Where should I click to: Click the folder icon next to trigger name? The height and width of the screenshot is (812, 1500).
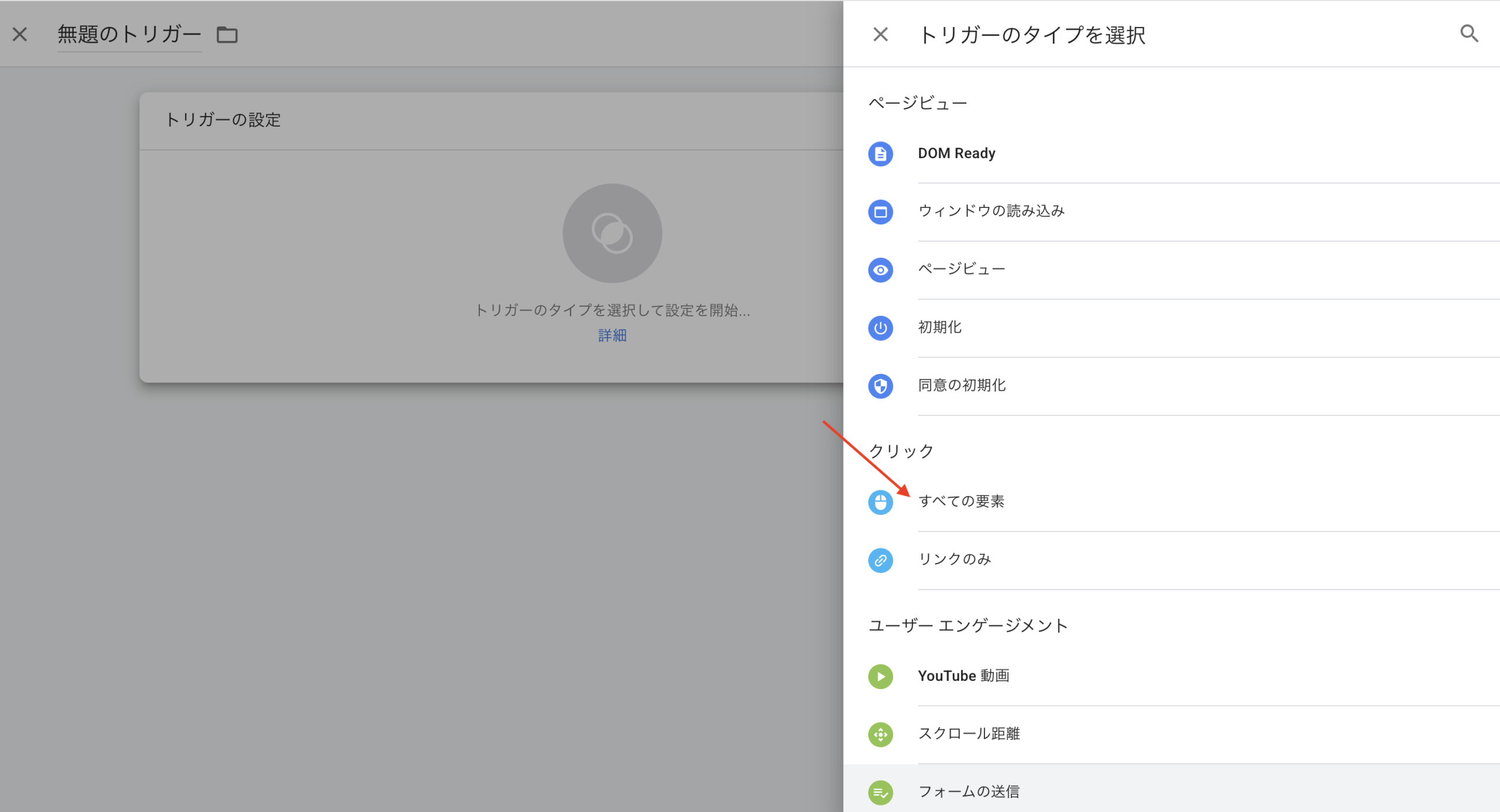227,35
